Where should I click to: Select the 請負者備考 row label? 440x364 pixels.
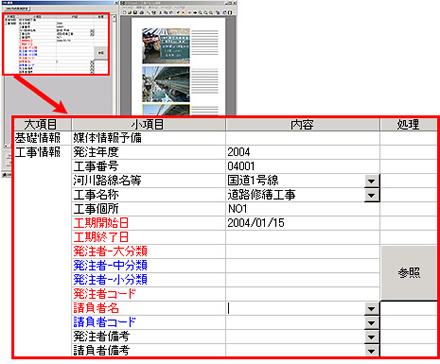point(101,350)
